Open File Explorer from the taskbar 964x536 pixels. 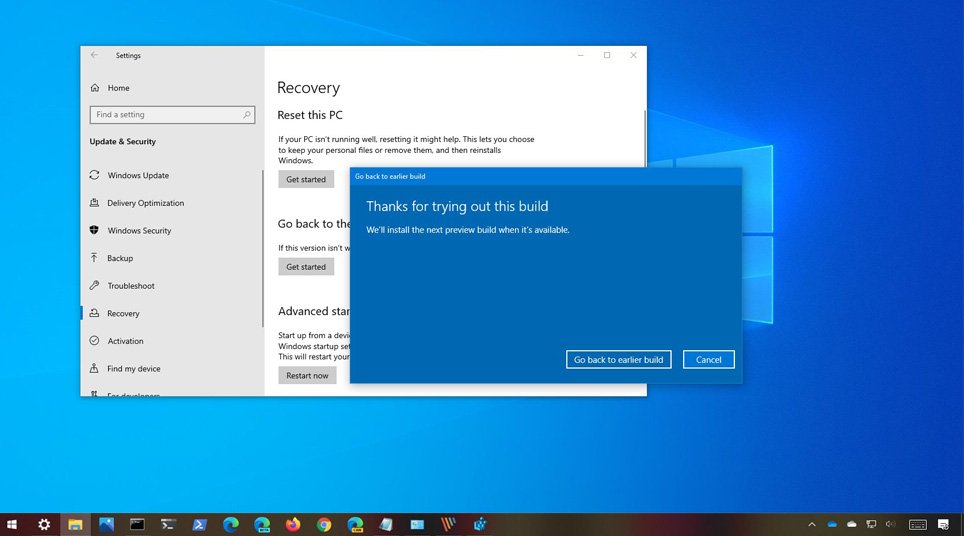click(75, 524)
